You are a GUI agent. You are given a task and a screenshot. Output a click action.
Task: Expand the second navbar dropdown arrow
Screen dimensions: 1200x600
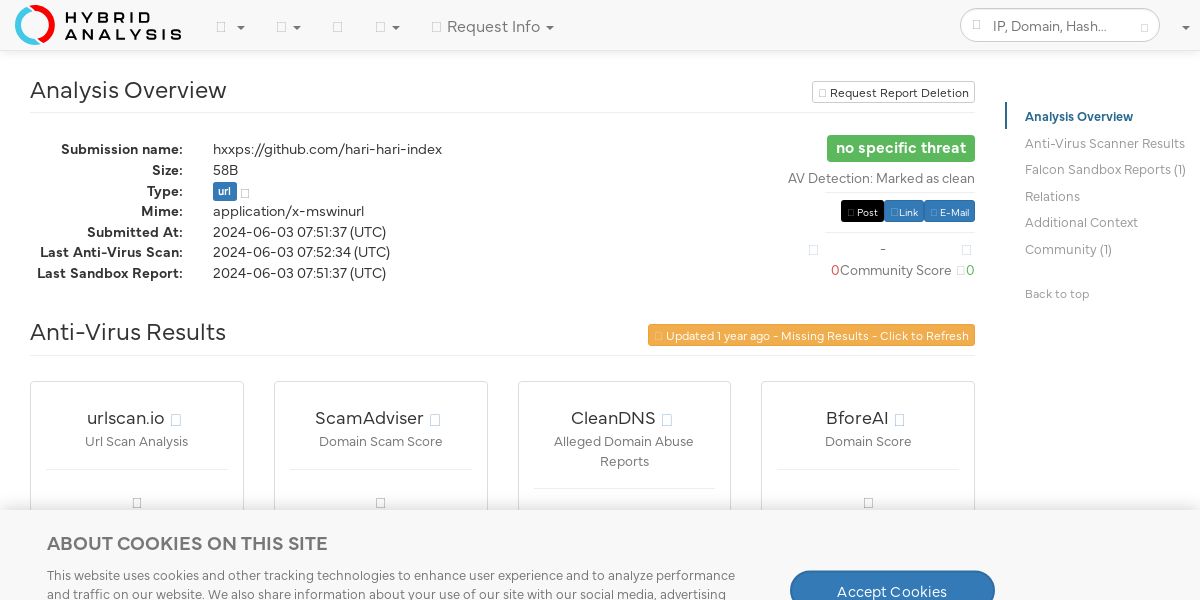pos(289,27)
